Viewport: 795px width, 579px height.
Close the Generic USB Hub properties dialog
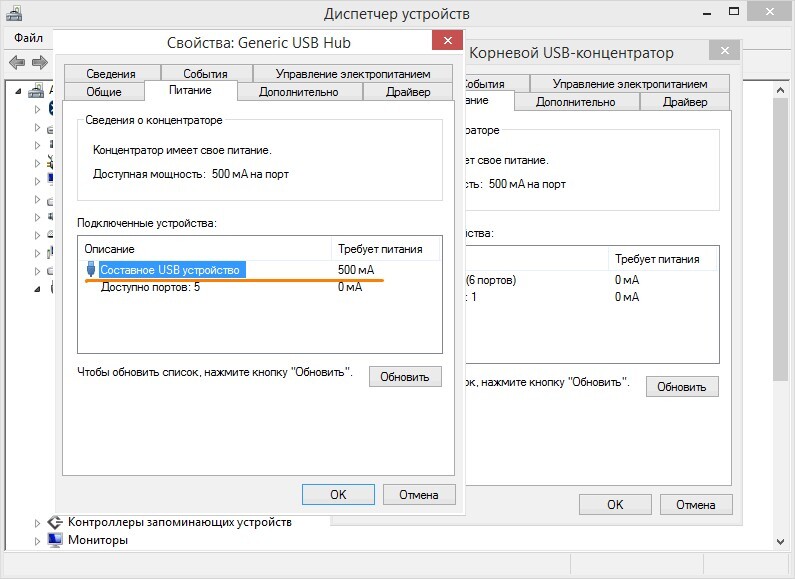(x=448, y=41)
